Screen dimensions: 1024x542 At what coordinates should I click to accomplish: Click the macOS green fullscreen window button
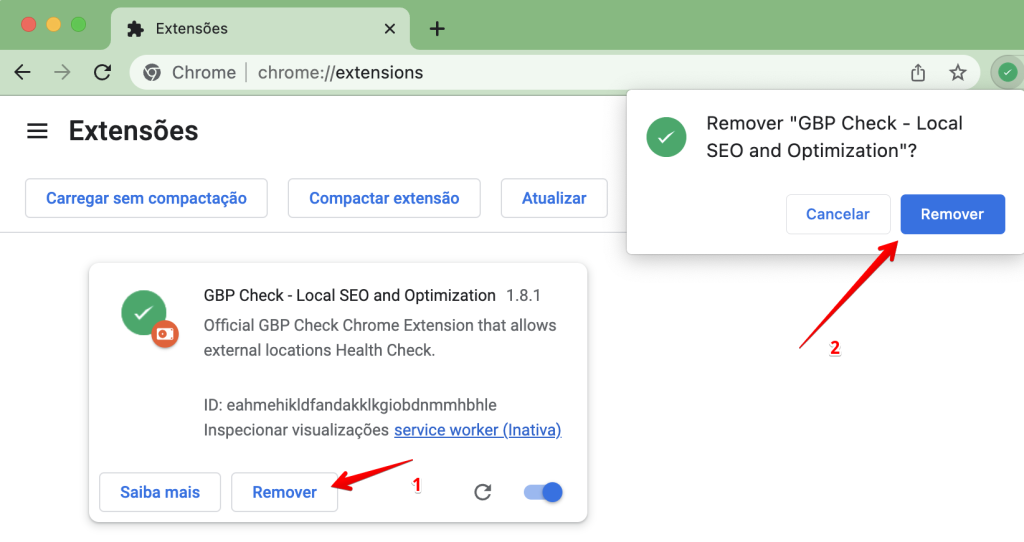(x=78, y=25)
